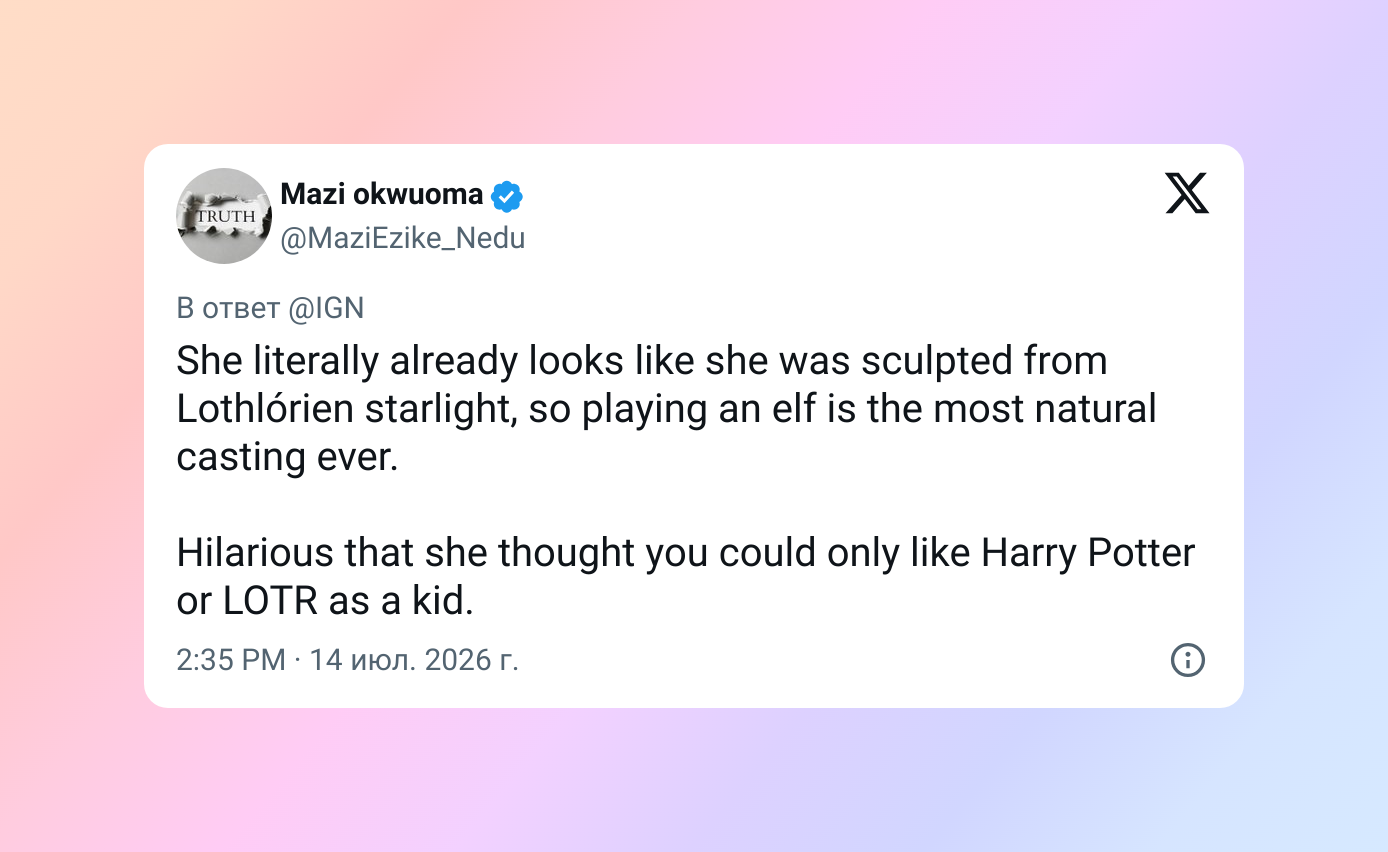Click the phrase "casting ever."
1388x852 pixels.
pyautogui.click(x=287, y=456)
